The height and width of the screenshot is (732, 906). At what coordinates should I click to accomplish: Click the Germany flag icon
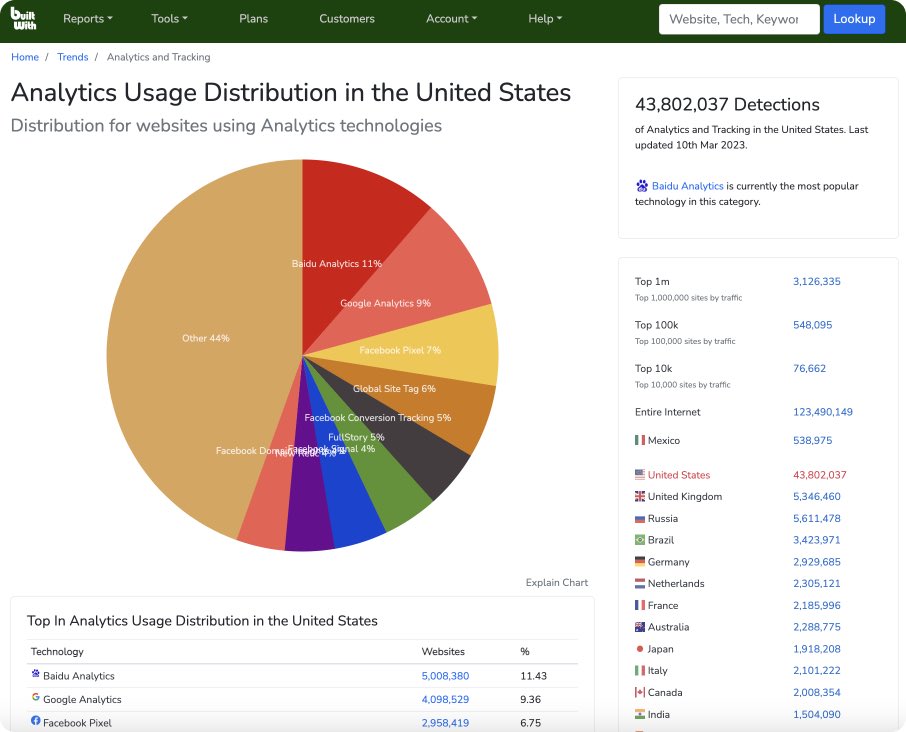(640, 562)
